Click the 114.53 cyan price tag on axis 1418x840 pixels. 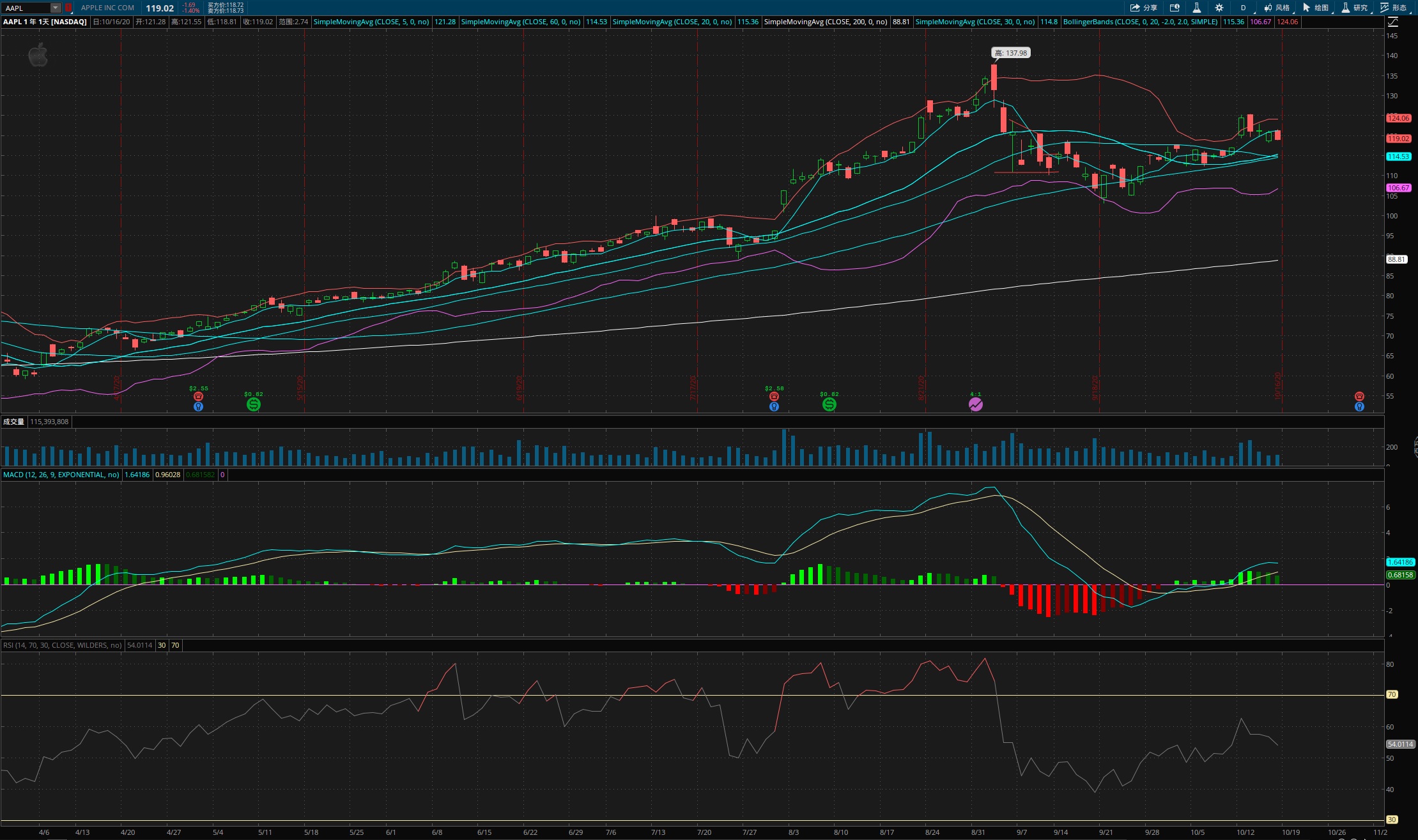point(1398,157)
